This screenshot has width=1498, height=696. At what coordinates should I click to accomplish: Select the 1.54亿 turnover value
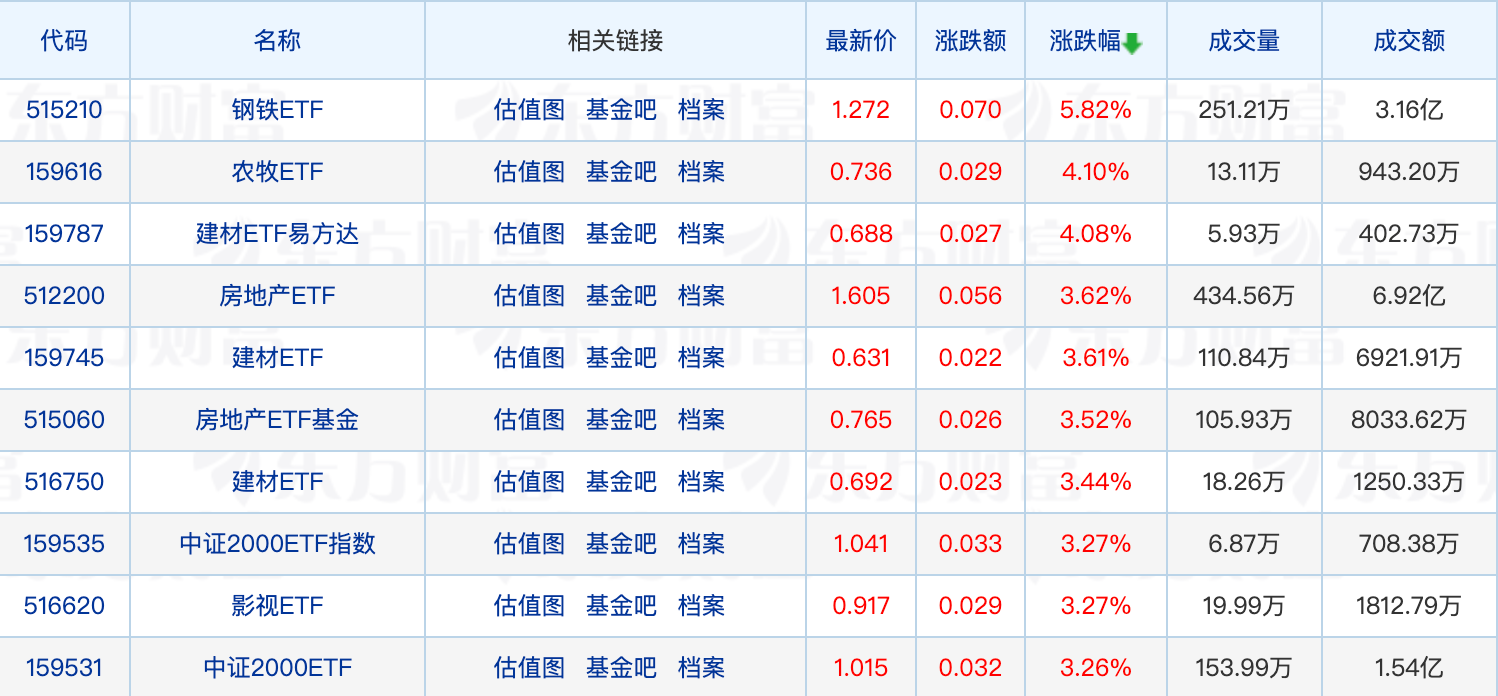point(1409,668)
